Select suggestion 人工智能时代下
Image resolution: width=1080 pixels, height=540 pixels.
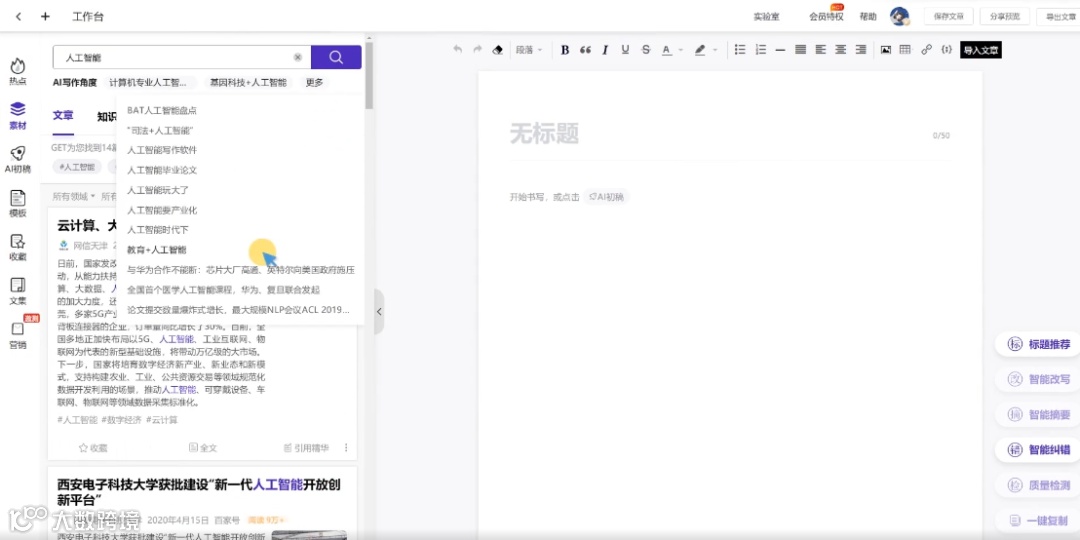(158, 230)
